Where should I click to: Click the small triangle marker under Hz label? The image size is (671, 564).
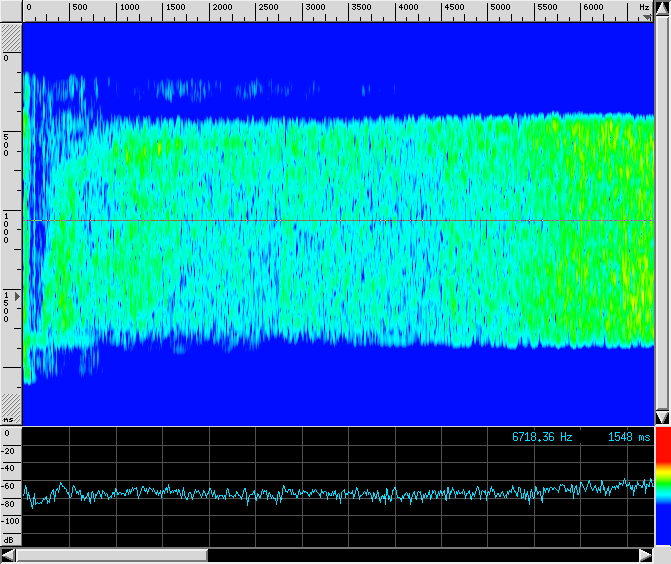[x=647, y=18]
